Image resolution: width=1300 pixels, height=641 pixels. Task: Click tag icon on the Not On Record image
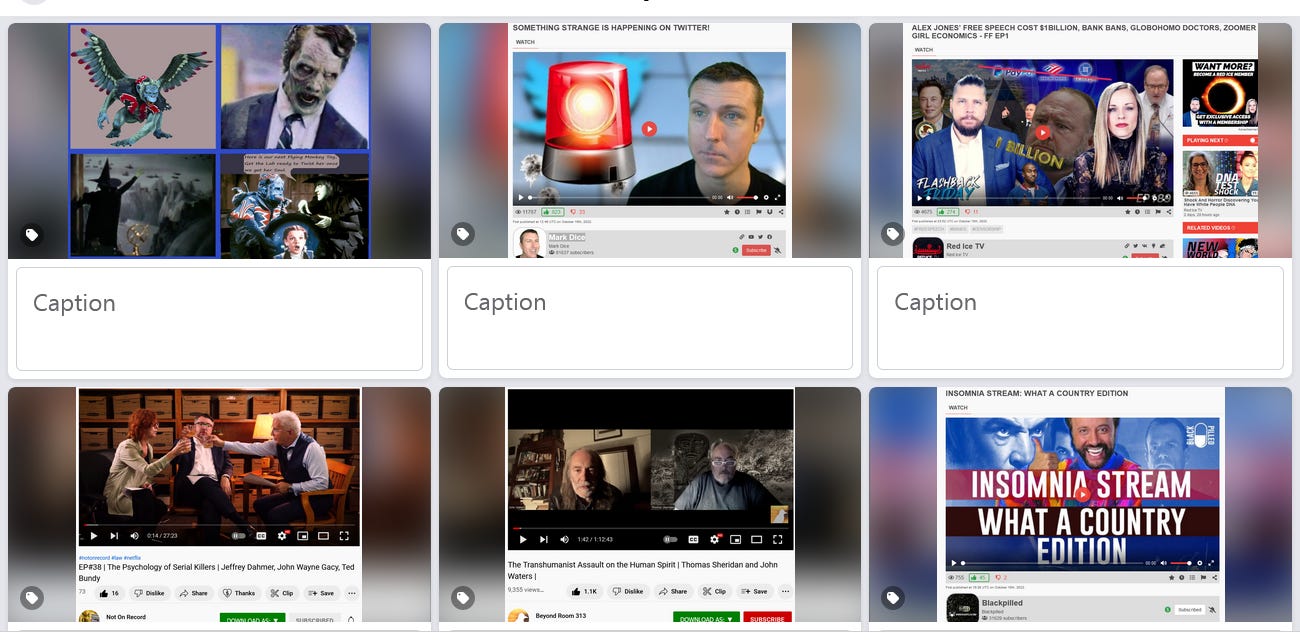(x=32, y=598)
